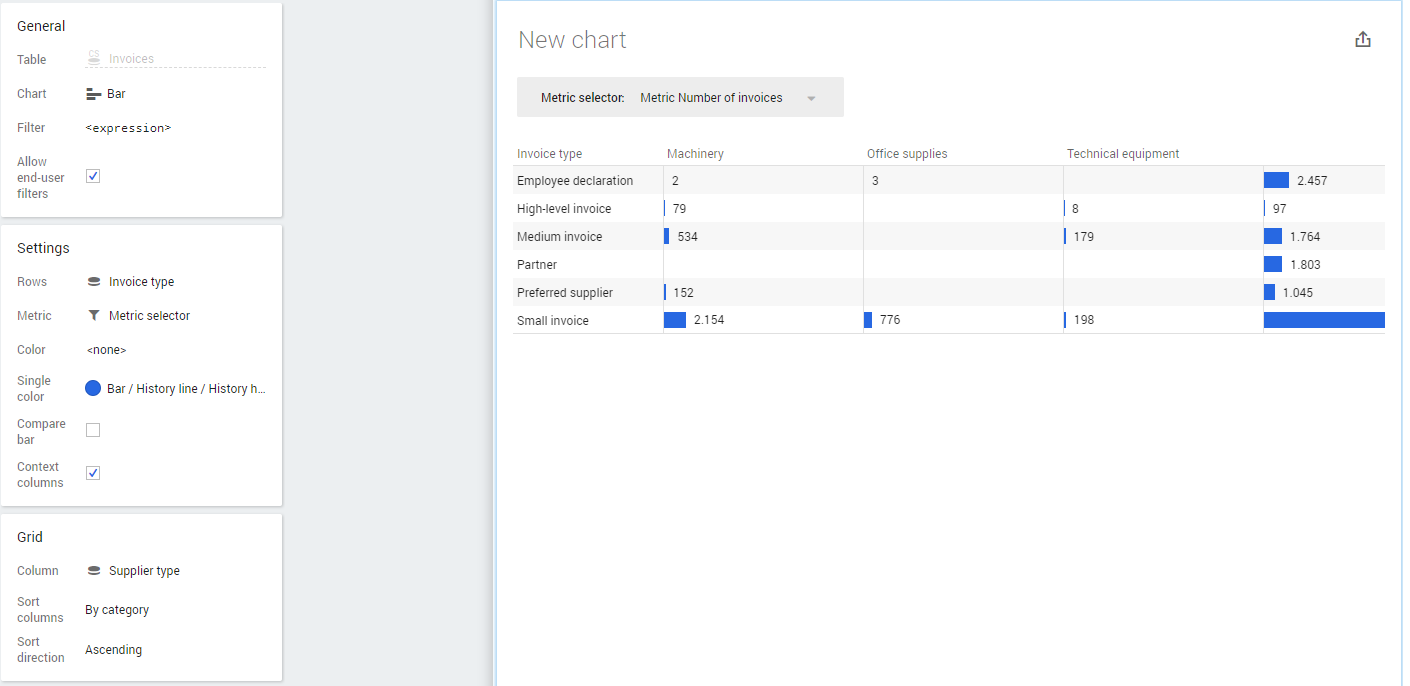Click the blue Single color swatch
The image size is (1410, 686).
pyautogui.click(x=93, y=388)
